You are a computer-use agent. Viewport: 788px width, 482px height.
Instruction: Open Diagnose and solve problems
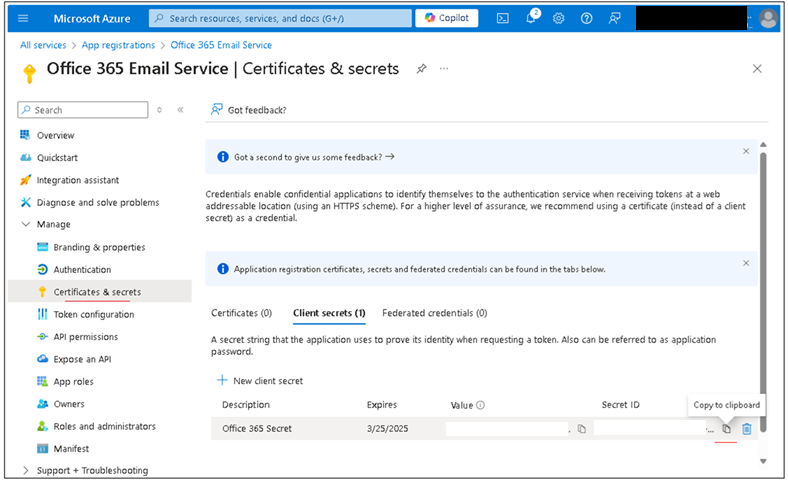click(x=97, y=203)
